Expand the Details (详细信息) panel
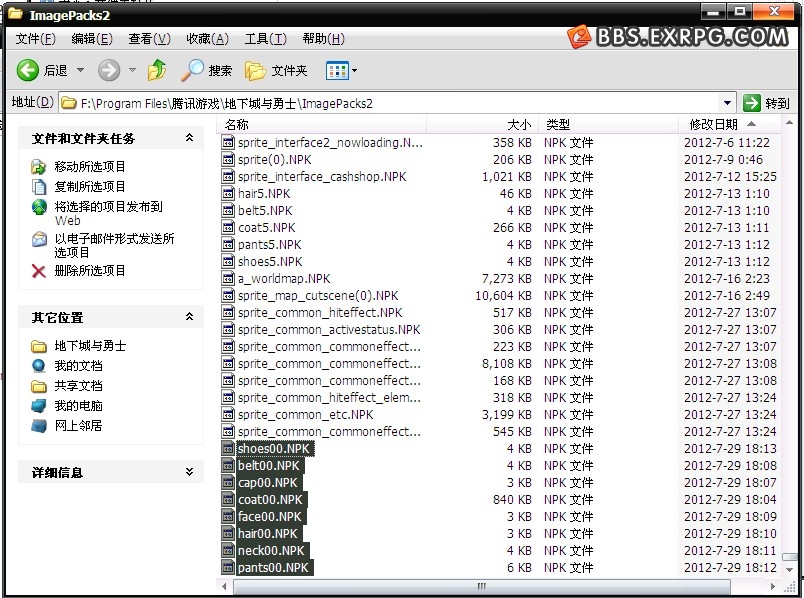The width and height of the screenshot is (804, 598). click(189, 472)
